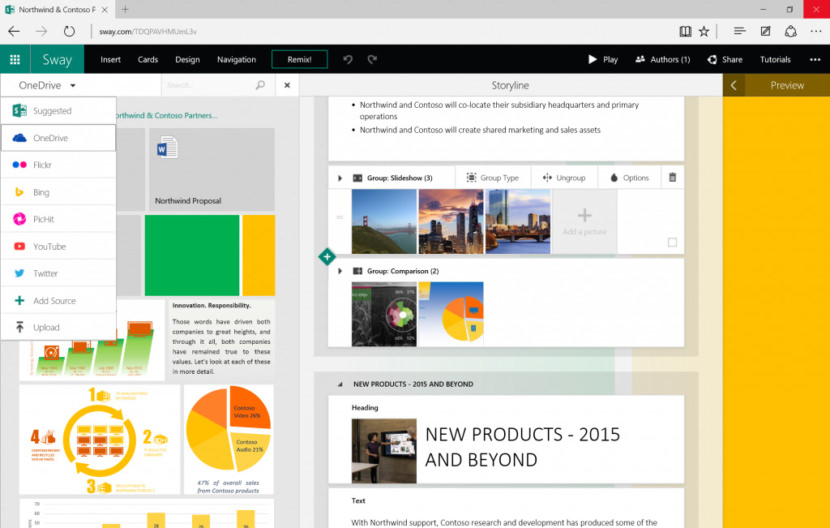Close the insert content pane
The height and width of the screenshot is (528, 830).
(x=287, y=85)
